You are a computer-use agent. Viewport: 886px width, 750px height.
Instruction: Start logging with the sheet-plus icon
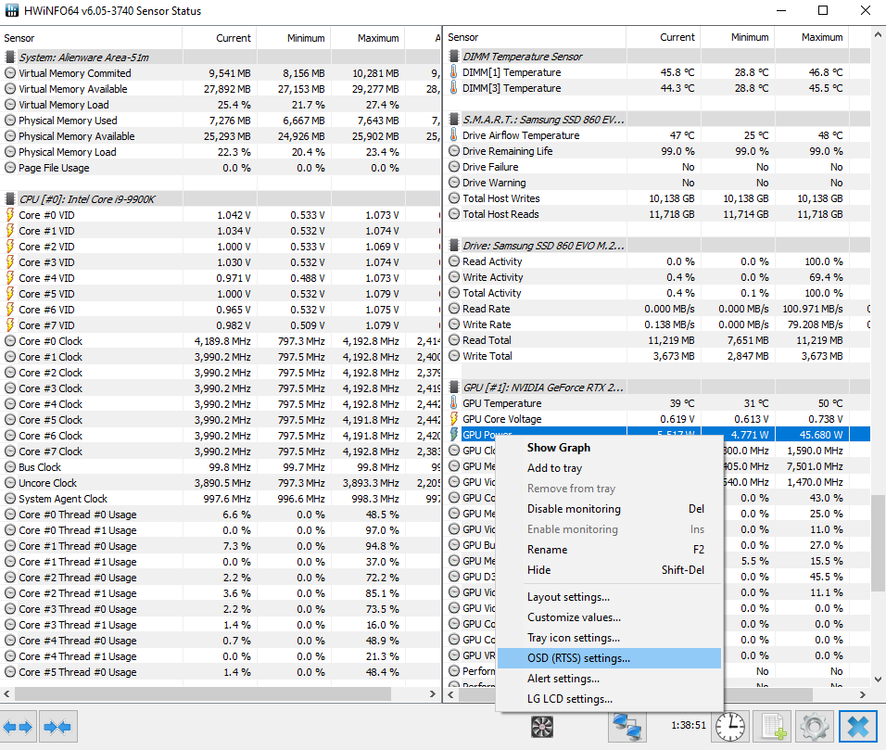772,726
